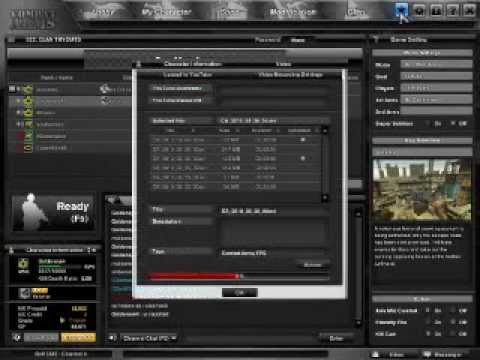Click the chat panel scroll down arrow

[358, 323]
